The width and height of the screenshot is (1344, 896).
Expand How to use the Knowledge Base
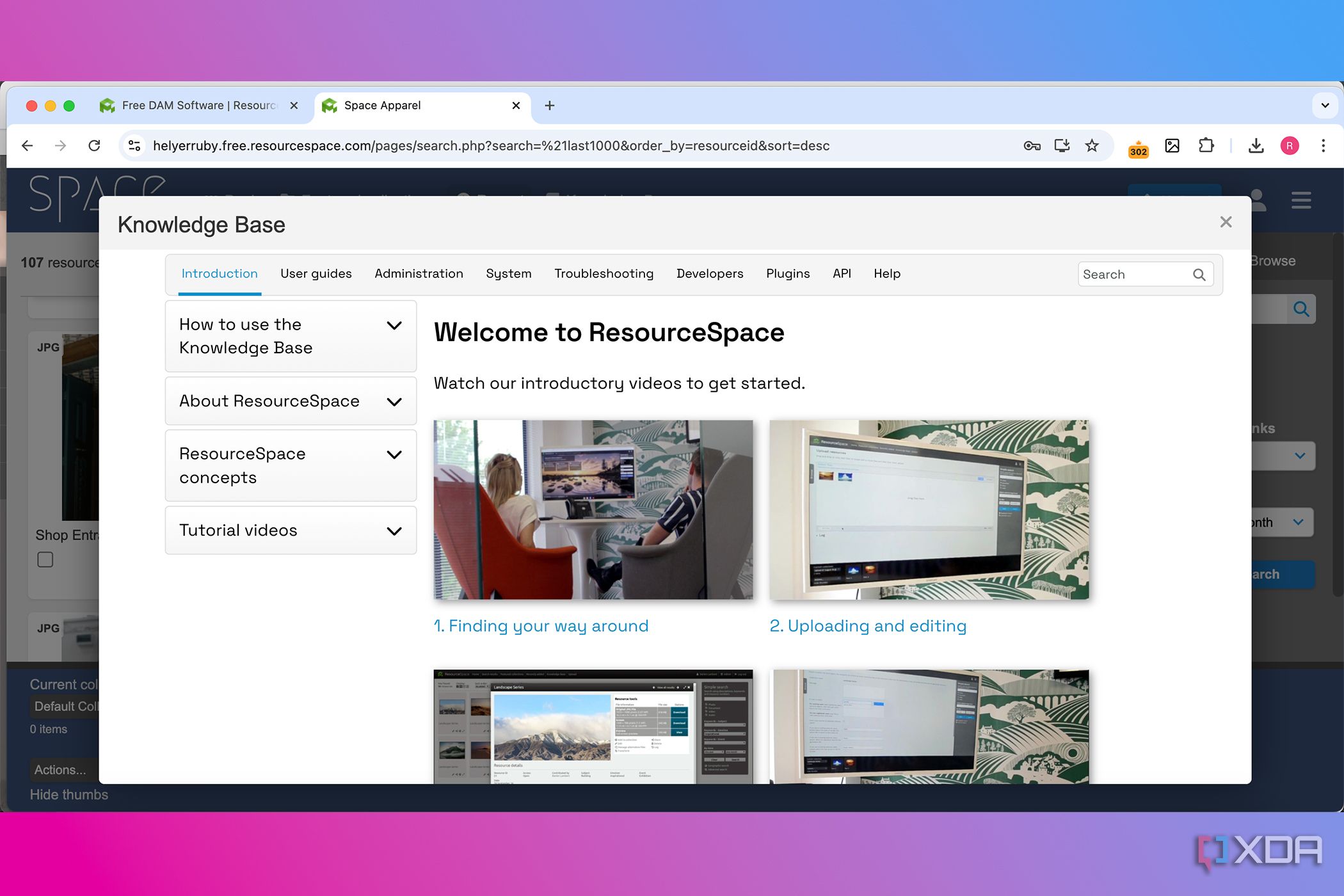pos(291,336)
